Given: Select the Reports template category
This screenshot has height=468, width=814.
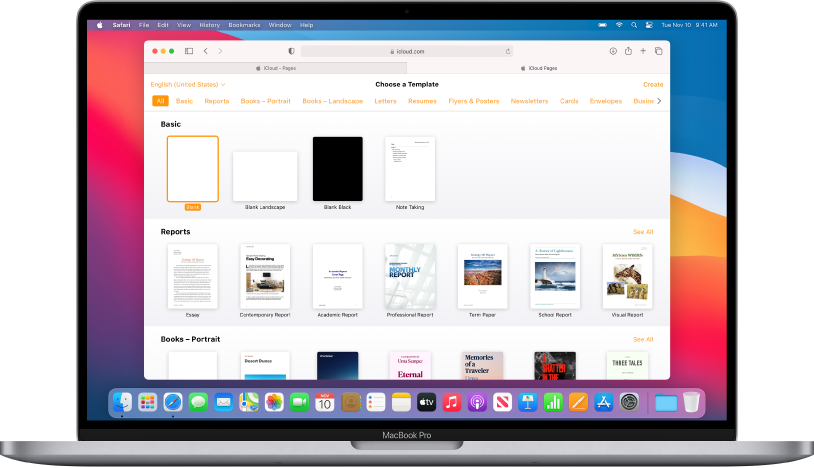Looking at the screenshot, I should click(x=216, y=101).
